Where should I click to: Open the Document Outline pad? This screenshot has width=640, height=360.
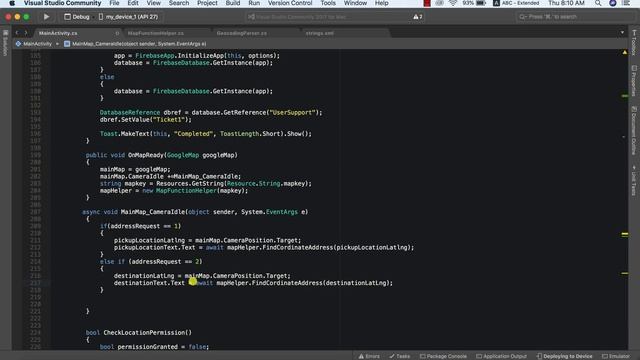pyautogui.click(x=634, y=131)
